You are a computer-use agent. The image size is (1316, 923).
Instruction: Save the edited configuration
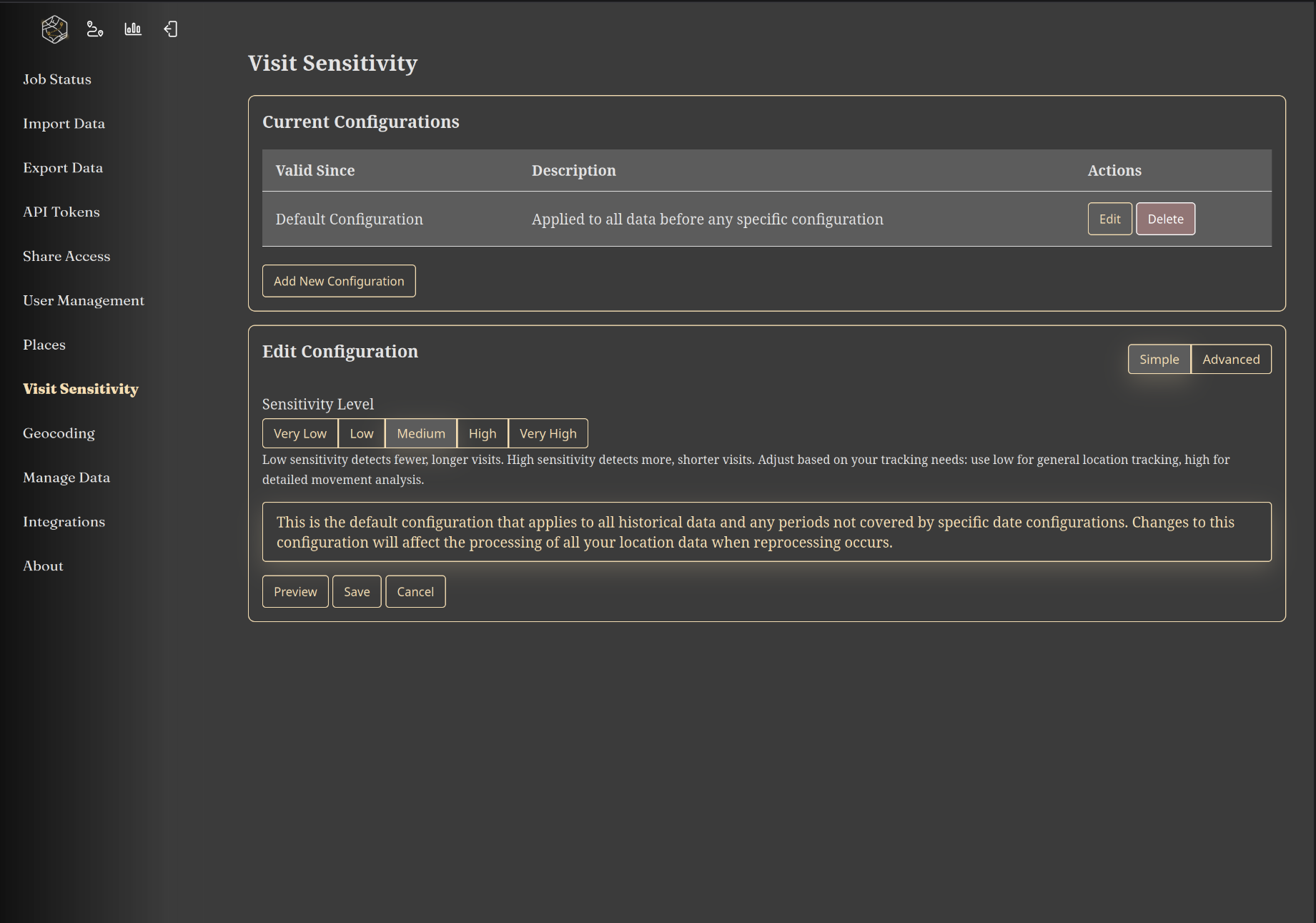(x=357, y=591)
